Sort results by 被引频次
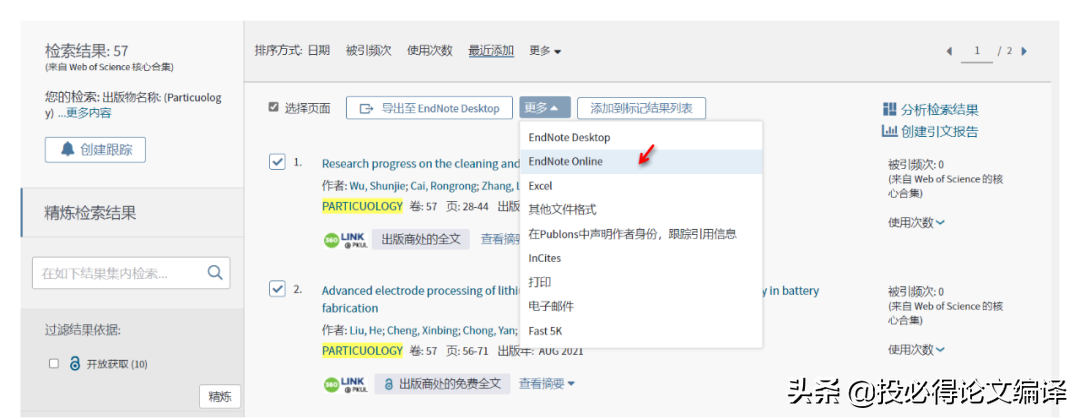Viewport: 1080px width, 419px height. coord(368,50)
